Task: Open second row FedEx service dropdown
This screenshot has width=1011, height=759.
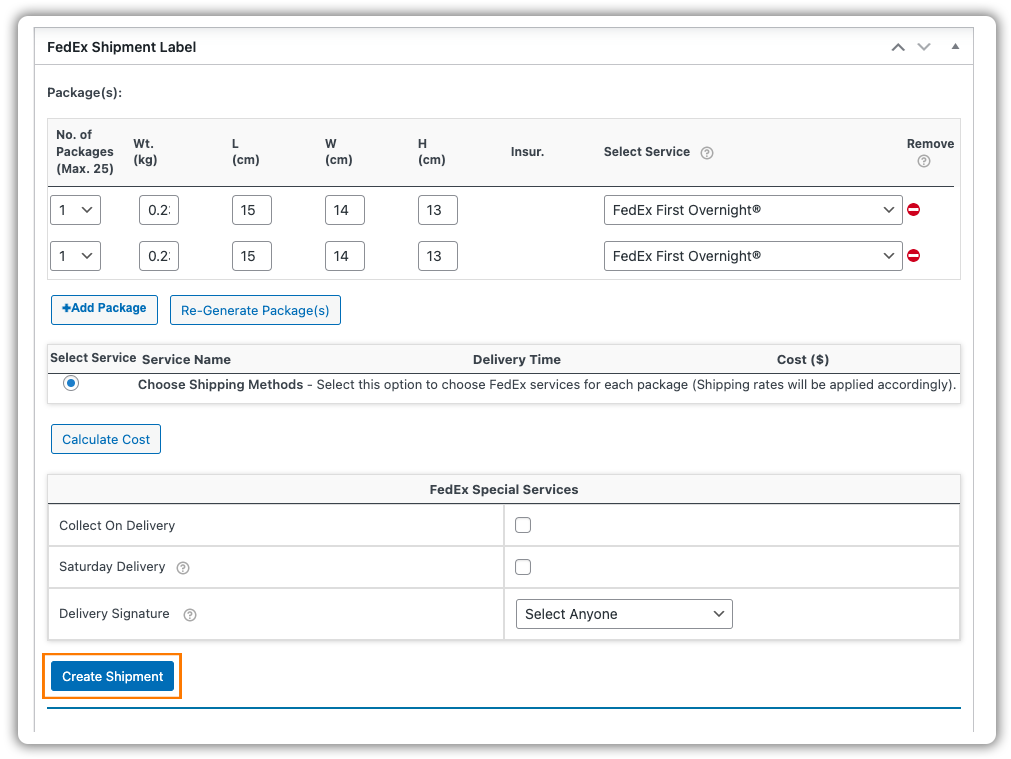Action: click(752, 256)
